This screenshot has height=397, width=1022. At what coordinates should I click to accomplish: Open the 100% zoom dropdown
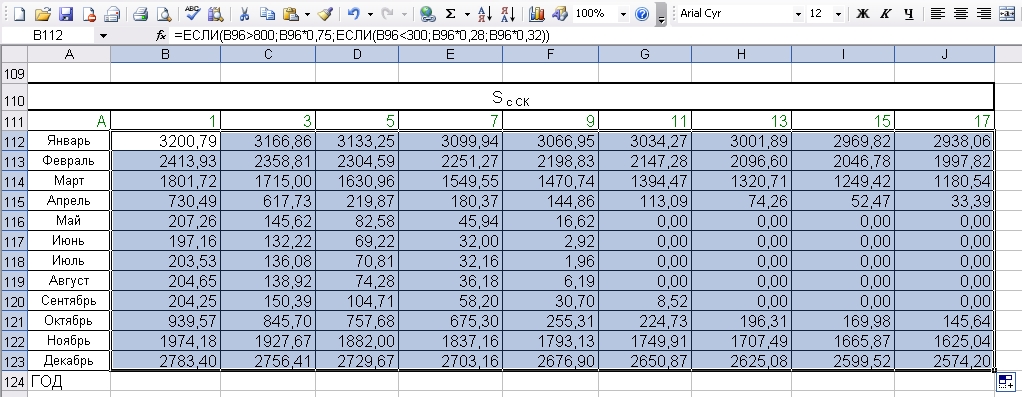[x=624, y=14]
